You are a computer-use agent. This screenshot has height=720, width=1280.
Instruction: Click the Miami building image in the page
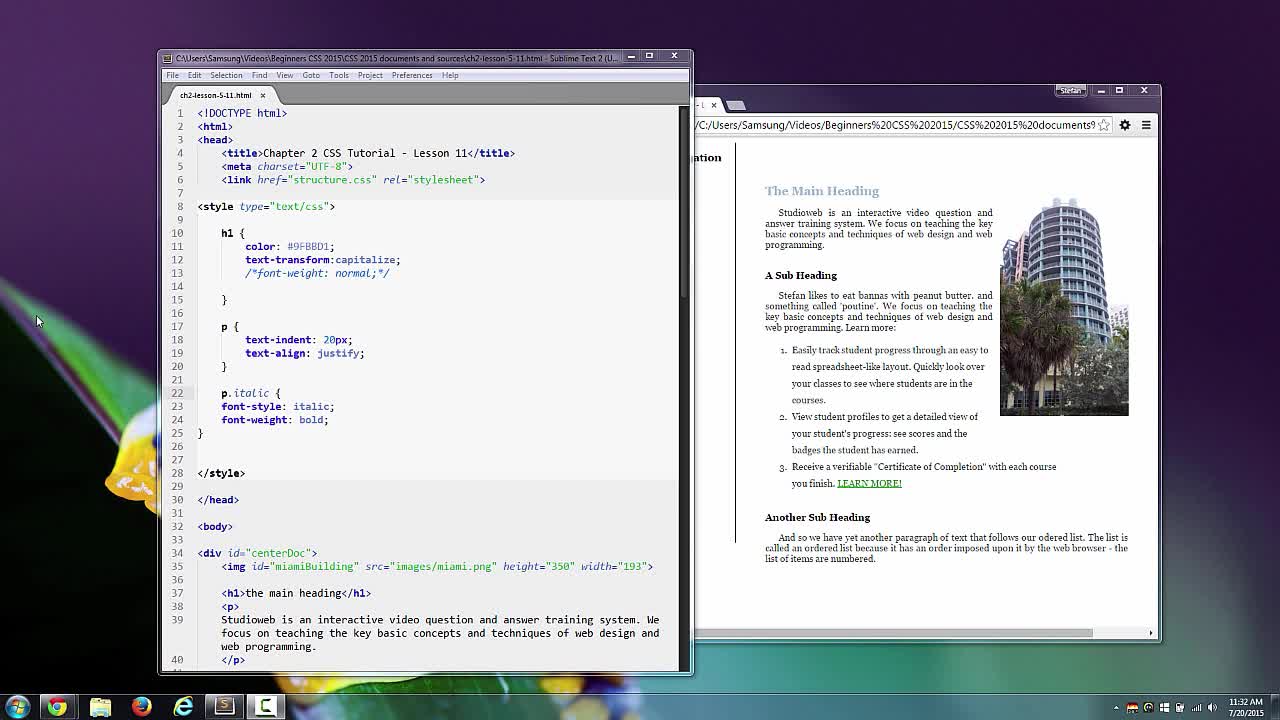1064,307
